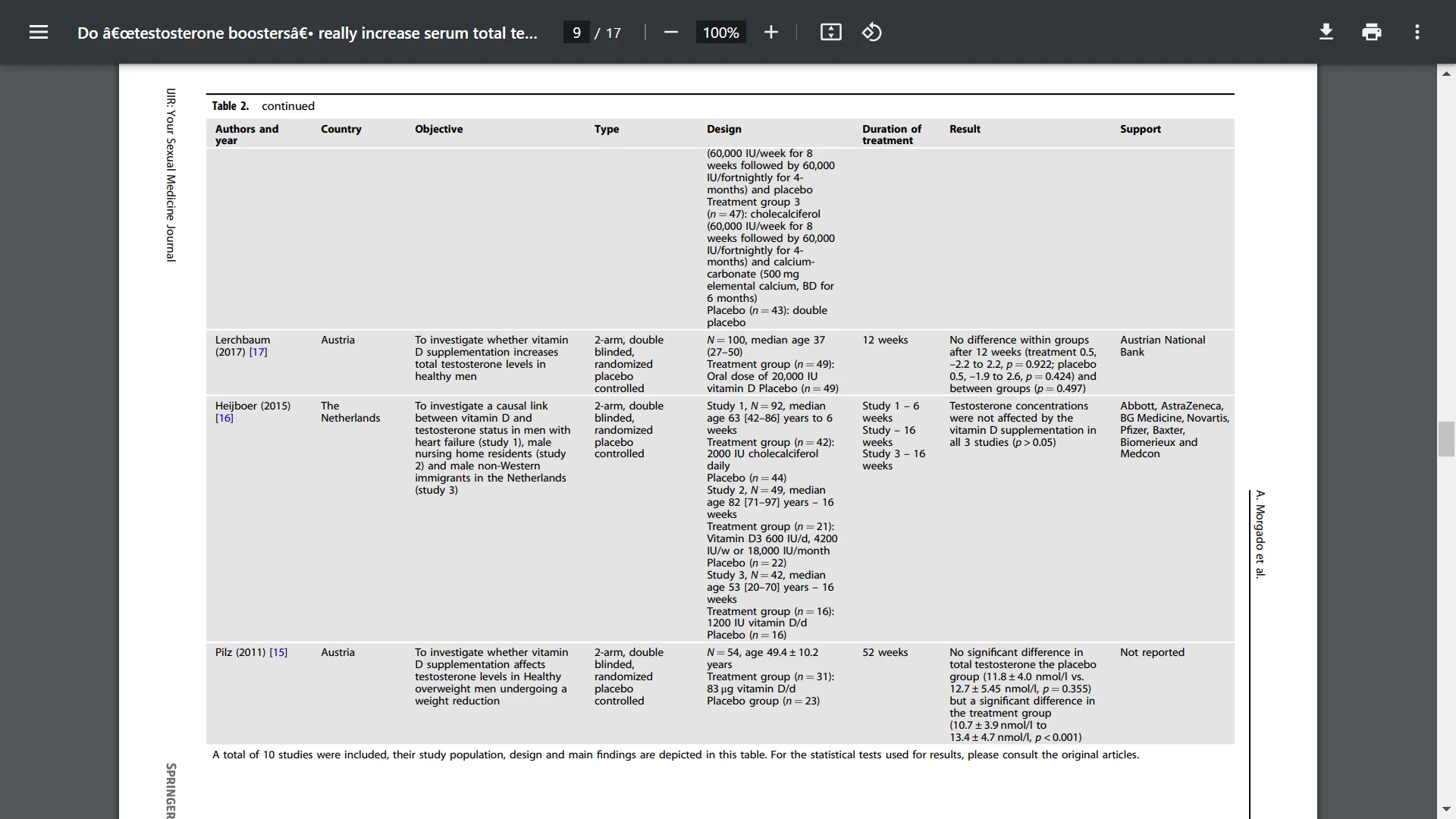Toggle fit to page icon
This screenshot has height=819, width=1456.
point(830,32)
